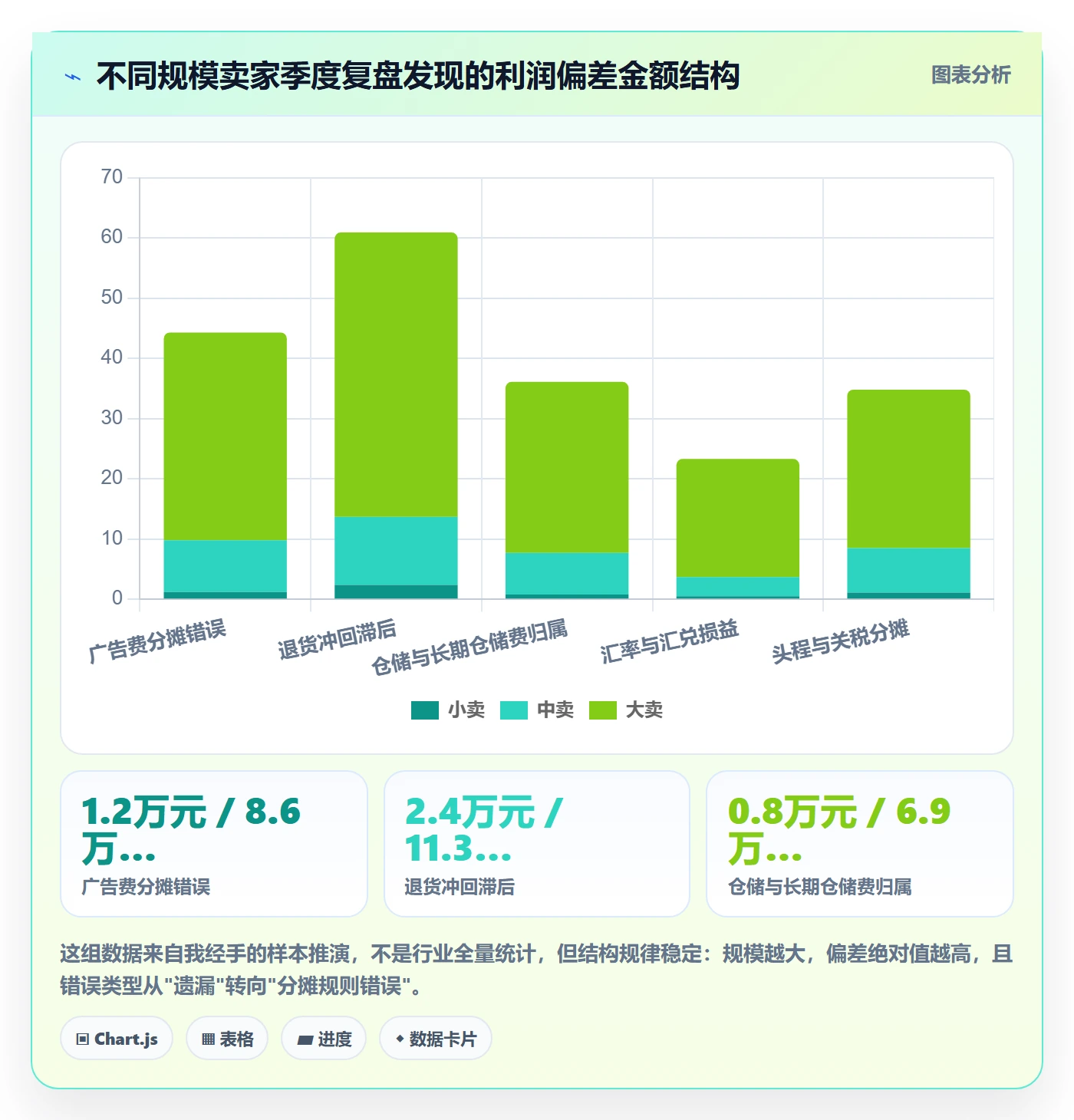Select the 大卖 segment of the 头程与关税分摊 bar

(909, 469)
